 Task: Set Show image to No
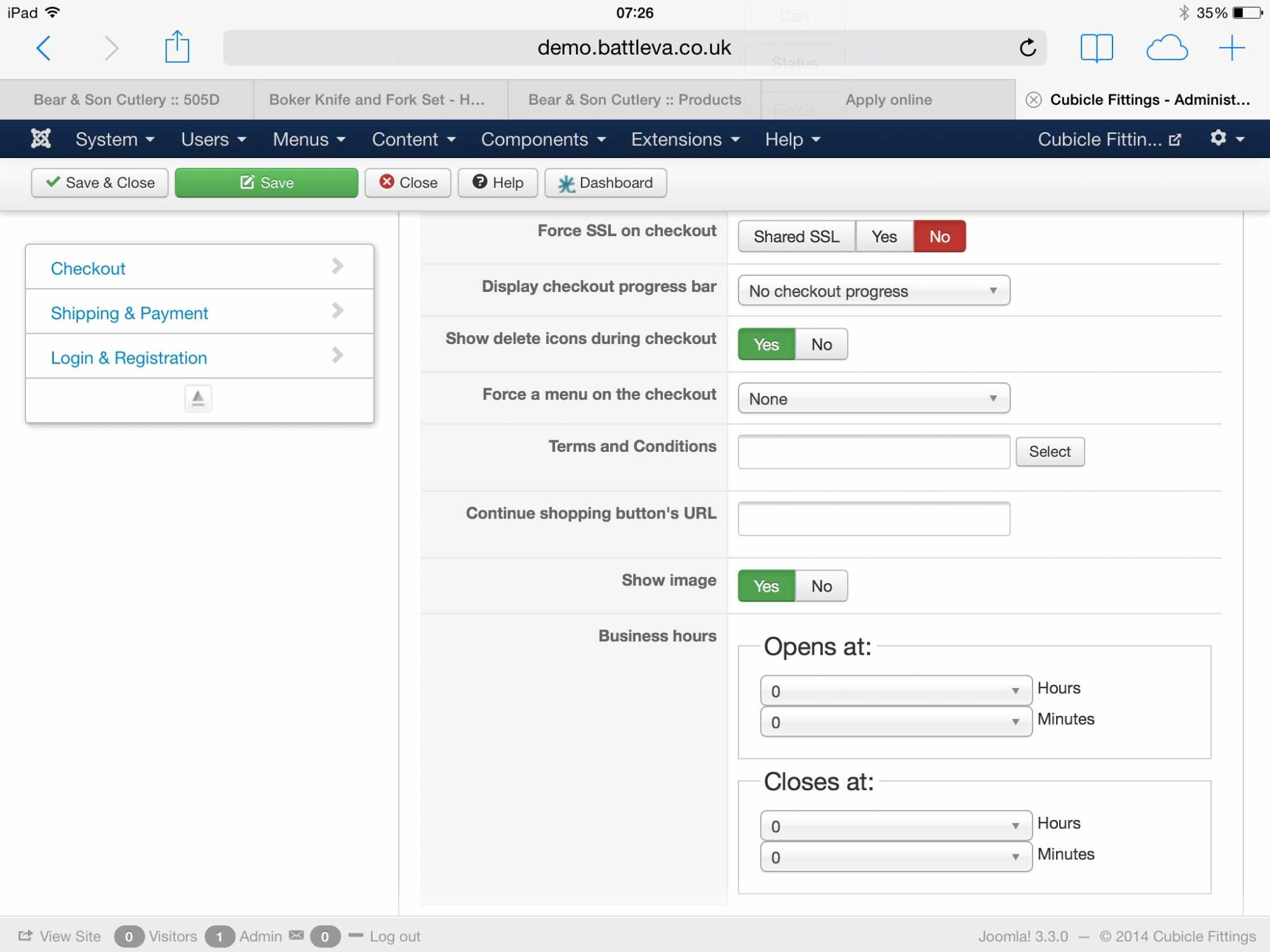pos(821,586)
